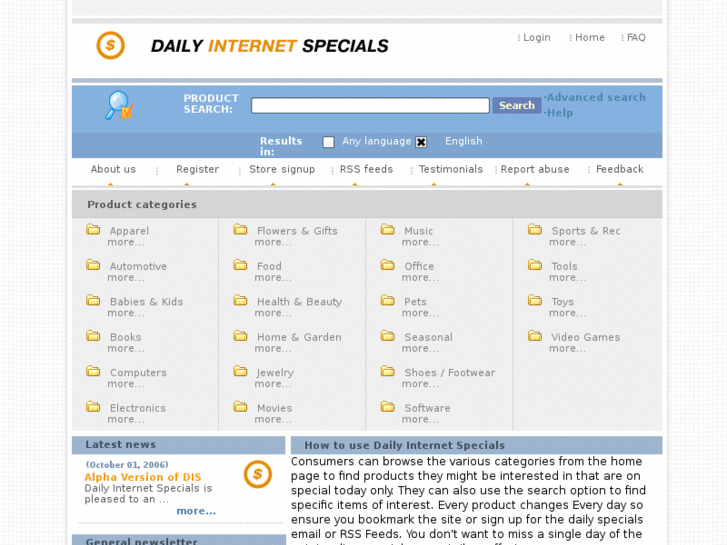Click the Computers folder icon
The width and height of the screenshot is (727, 545).
93,371
